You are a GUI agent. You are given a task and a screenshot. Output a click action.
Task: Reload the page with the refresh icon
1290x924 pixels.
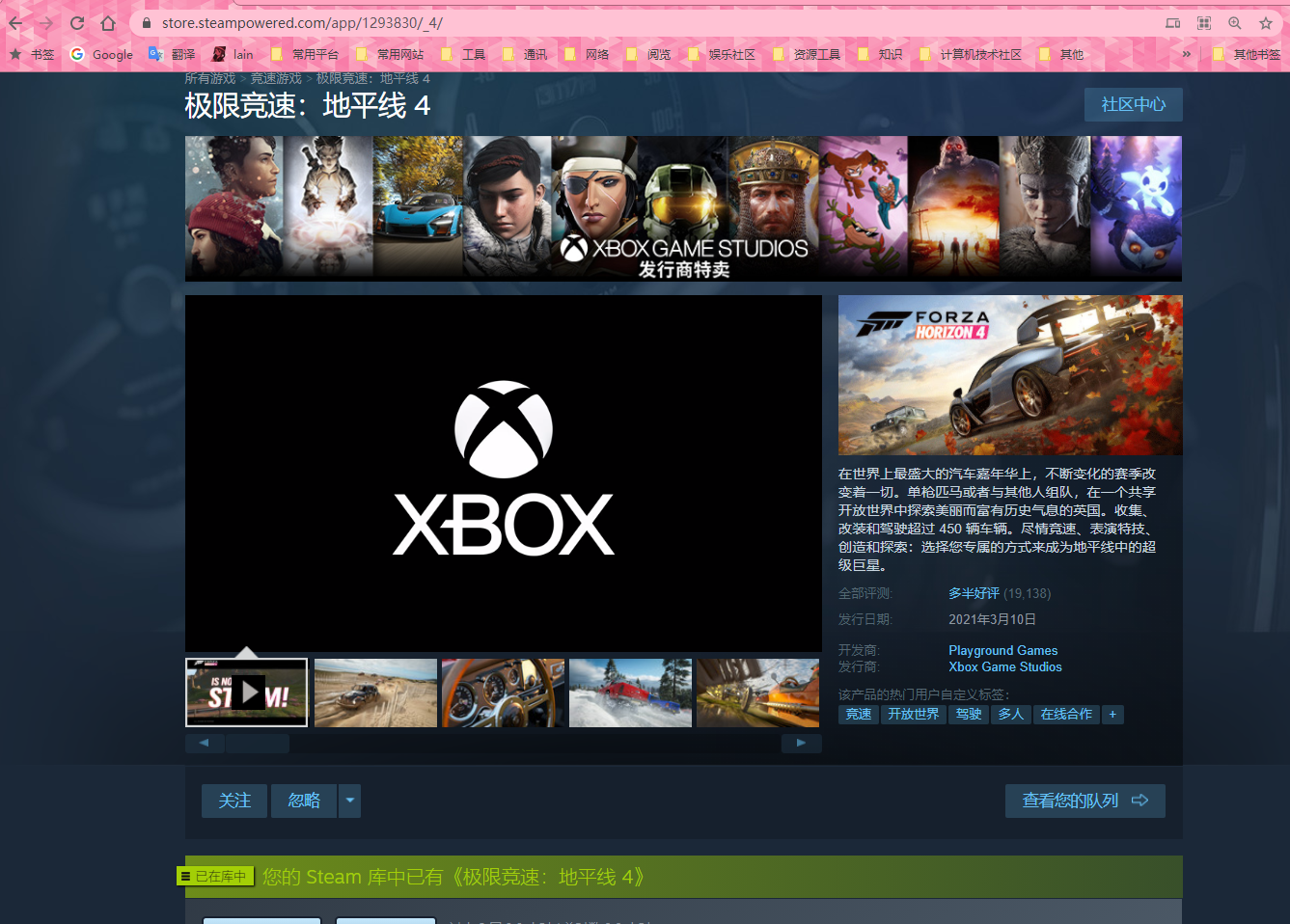point(75,22)
